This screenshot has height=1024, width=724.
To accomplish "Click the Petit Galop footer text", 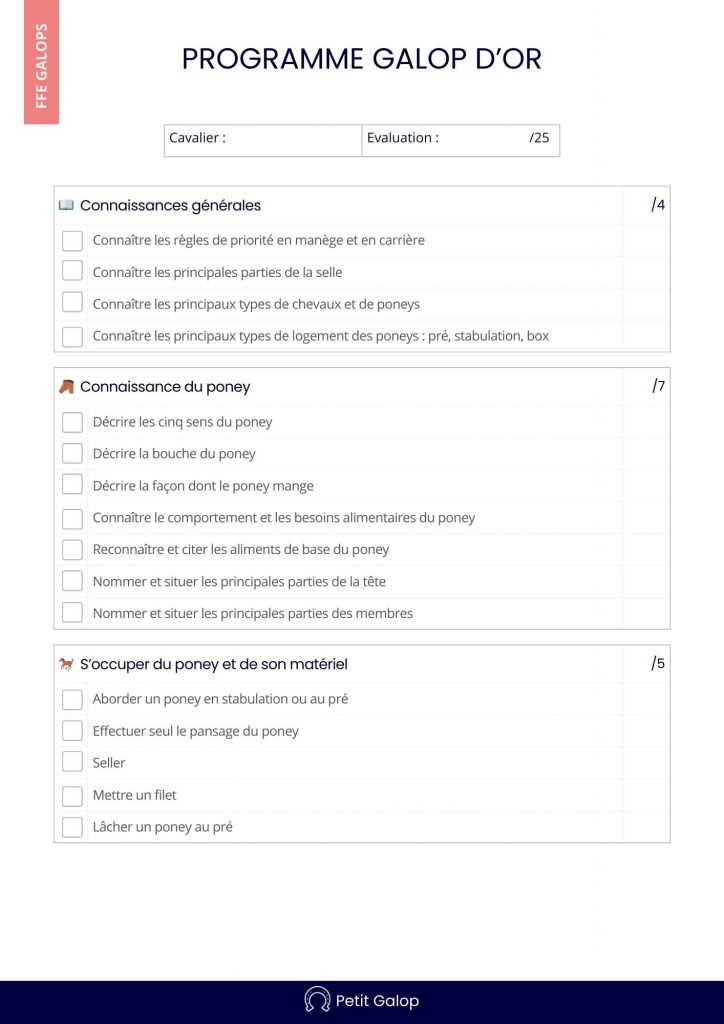I will click(377, 1000).
